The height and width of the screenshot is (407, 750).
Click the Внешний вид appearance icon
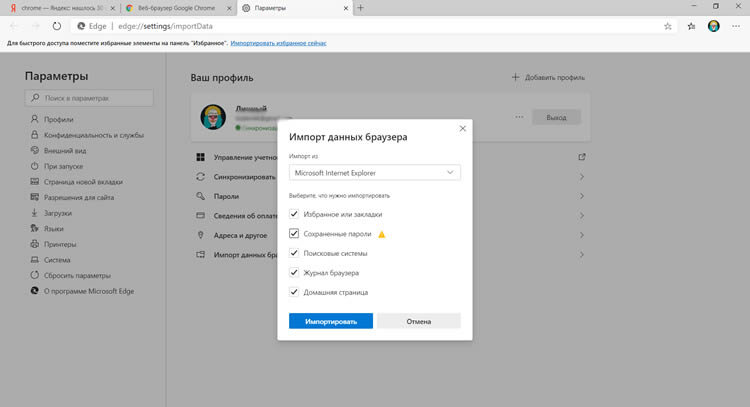[x=34, y=150]
